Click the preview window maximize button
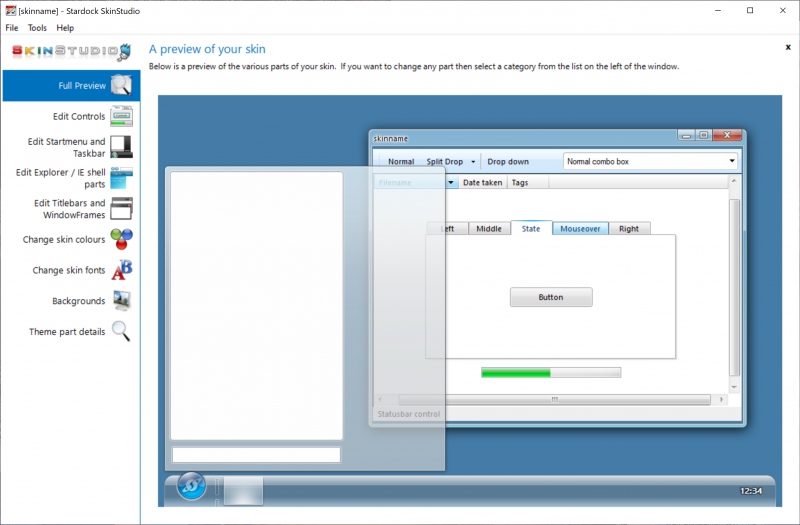Image resolution: width=800 pixels, height=525 pixels. coord(704,135)
